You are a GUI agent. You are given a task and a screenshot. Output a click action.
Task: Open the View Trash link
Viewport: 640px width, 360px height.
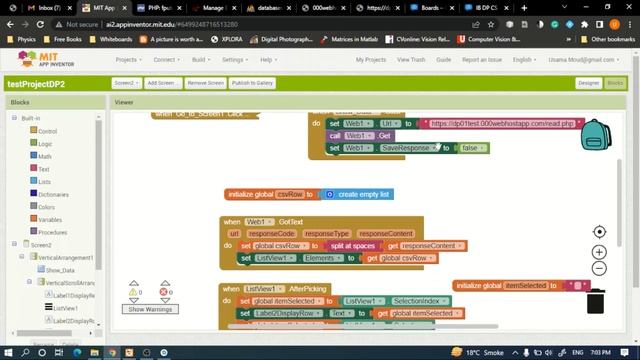coord(411,60)
